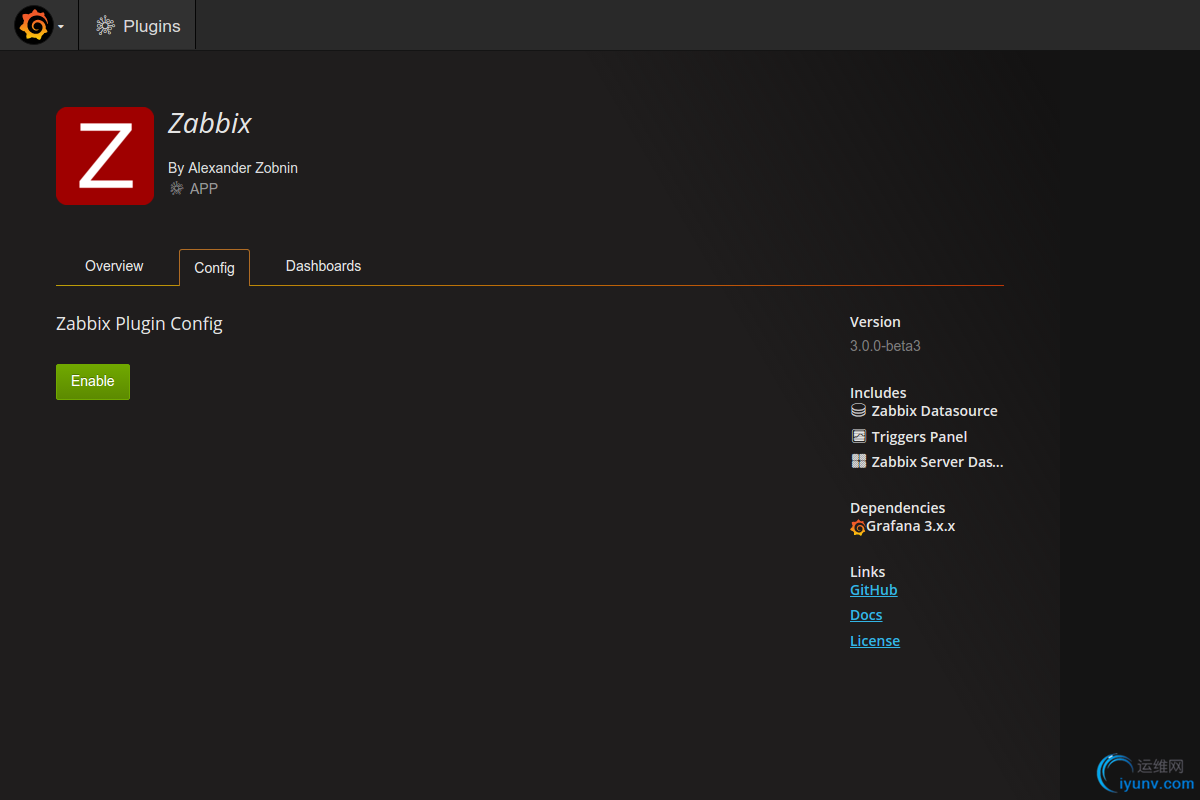Open the License link
The height and width of the screenshot is (800, 1200).
coord(875,641)
